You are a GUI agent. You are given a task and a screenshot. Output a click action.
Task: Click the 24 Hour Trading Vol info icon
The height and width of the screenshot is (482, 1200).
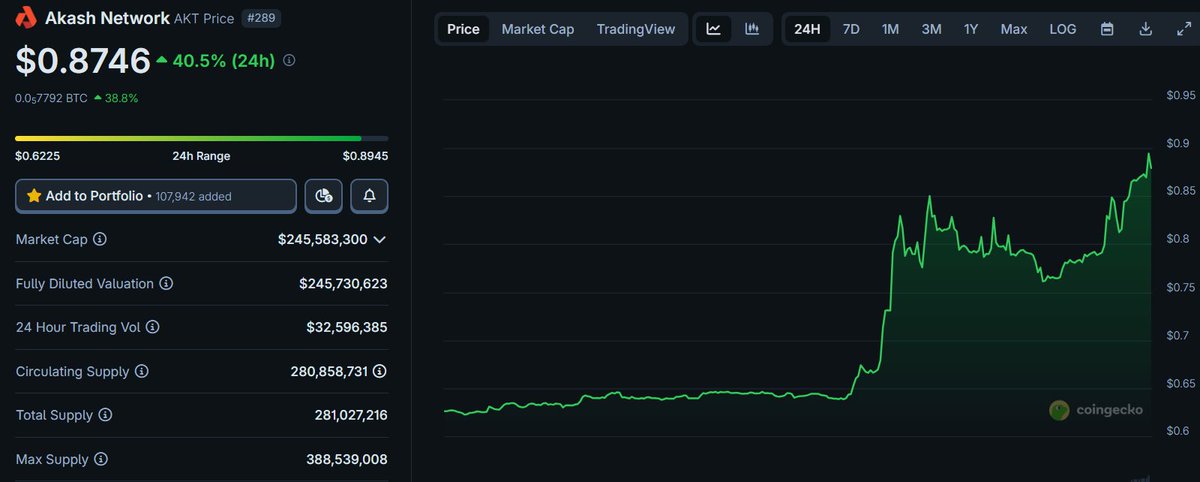pos(152,327)
